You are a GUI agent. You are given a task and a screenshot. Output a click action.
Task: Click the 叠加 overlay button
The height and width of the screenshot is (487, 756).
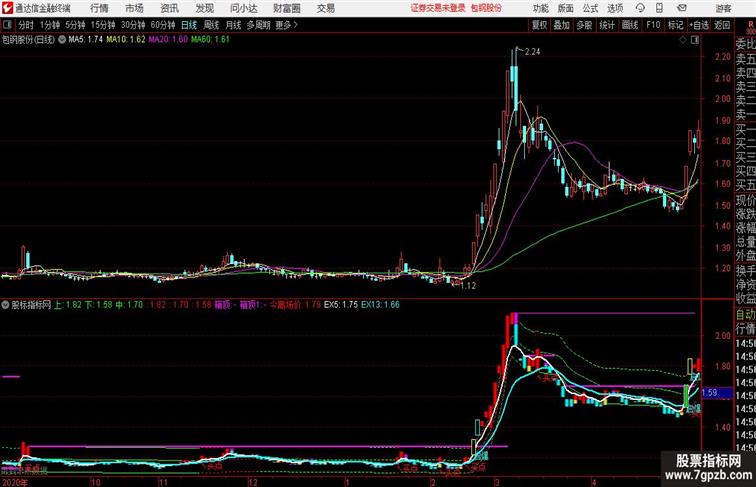coord(562,25)
